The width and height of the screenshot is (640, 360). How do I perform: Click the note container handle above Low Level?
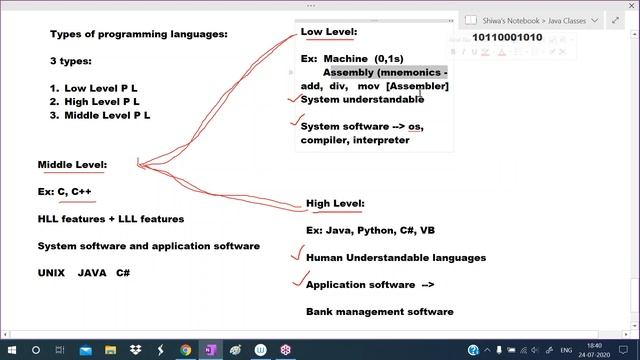coord(374,20)
